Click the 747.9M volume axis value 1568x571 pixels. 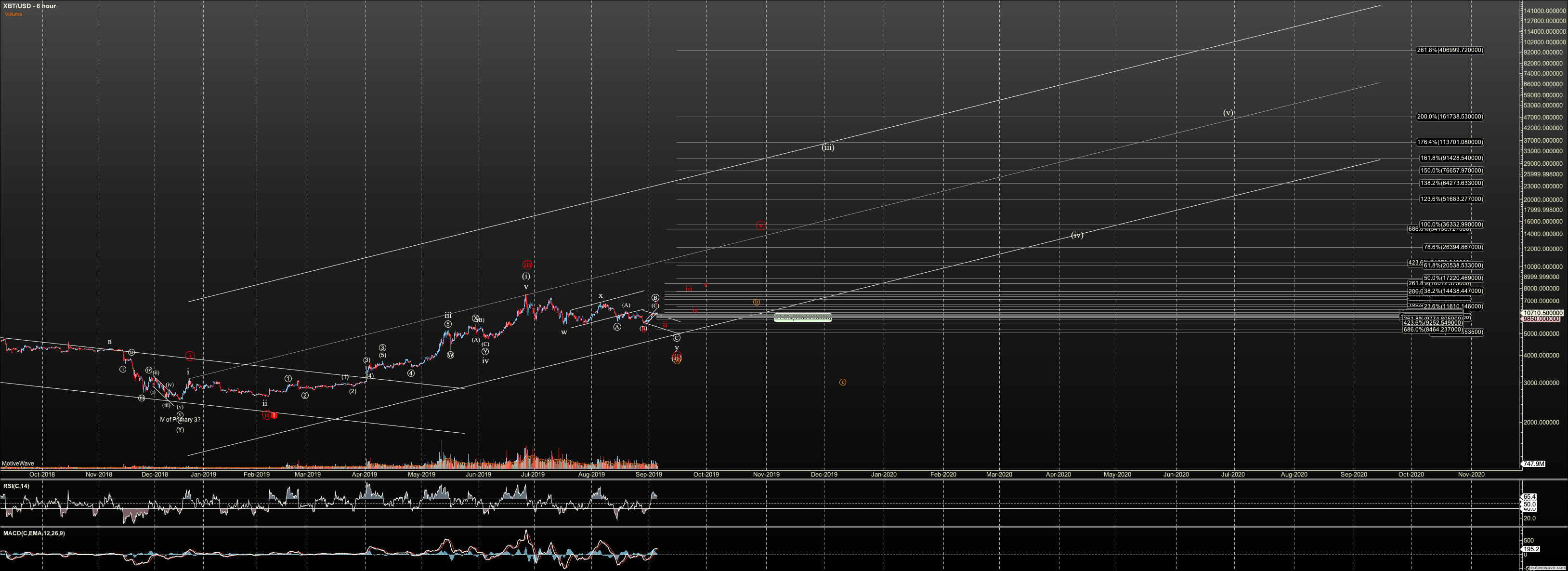tap(1533, 464)
